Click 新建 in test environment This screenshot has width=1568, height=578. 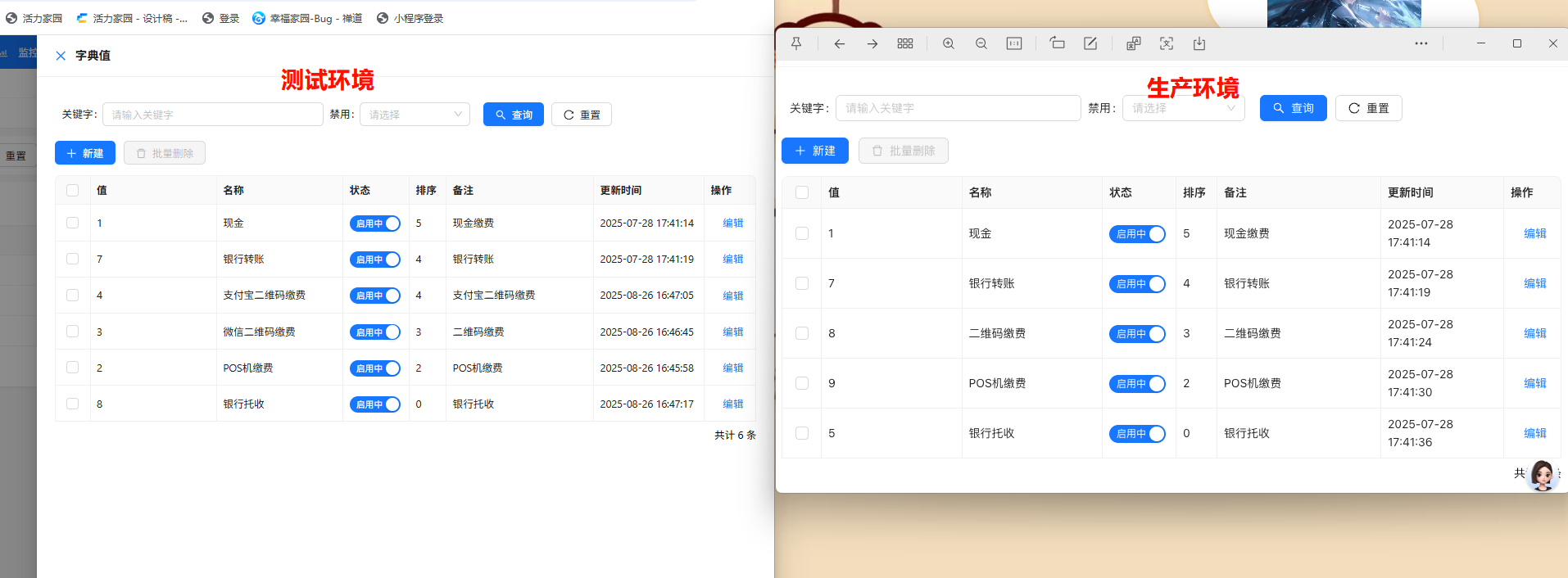click(85, 153)
